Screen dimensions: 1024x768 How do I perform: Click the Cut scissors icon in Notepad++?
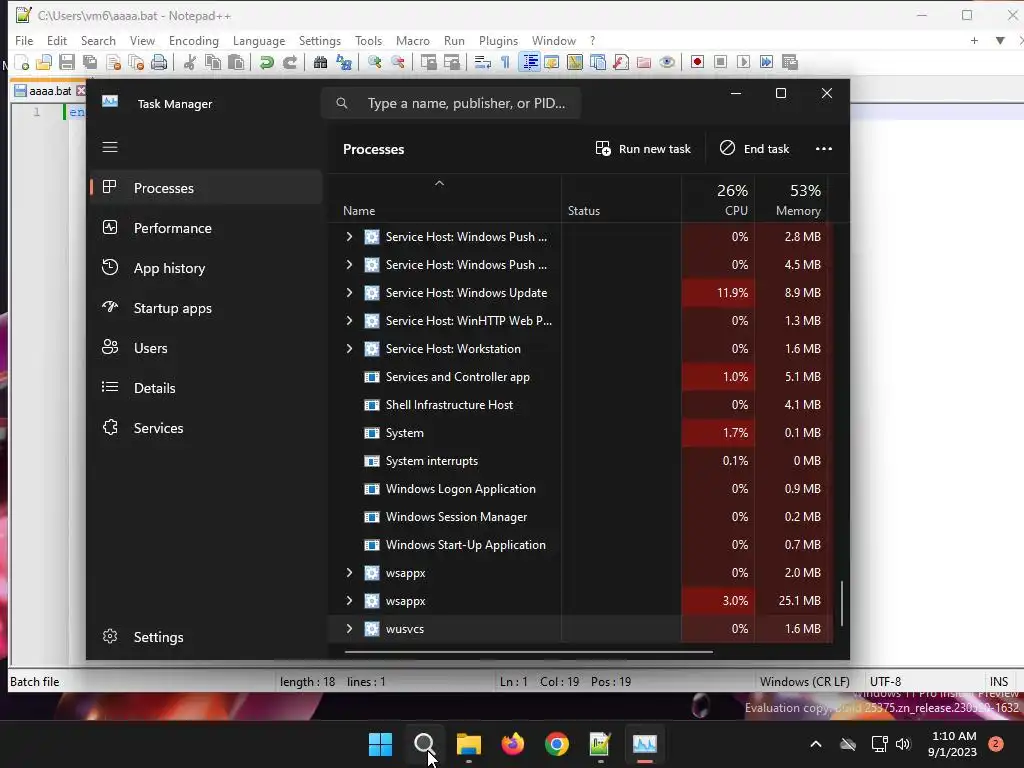click(189, 63)
